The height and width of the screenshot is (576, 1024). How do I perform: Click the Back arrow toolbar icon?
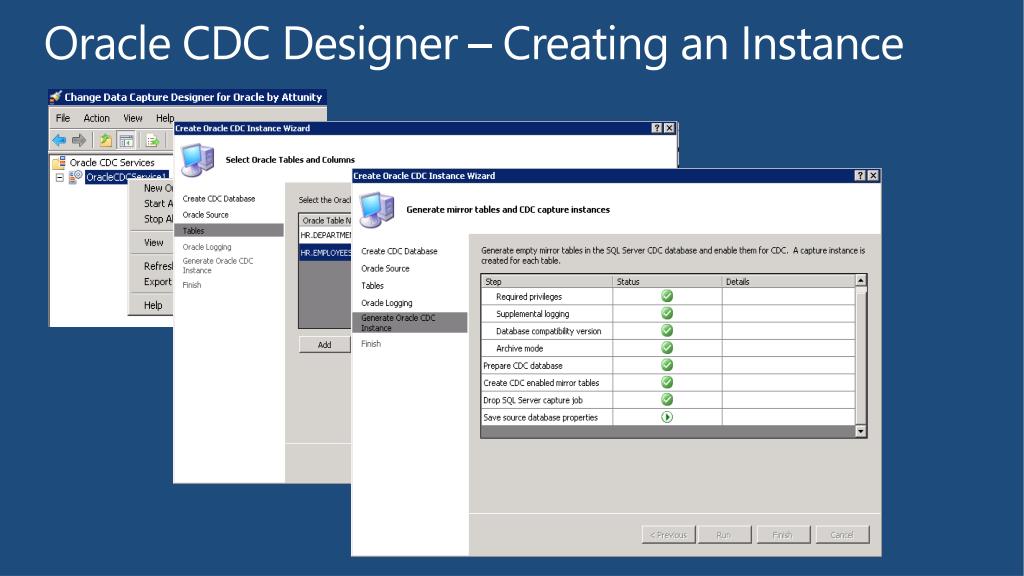click(59, 140)
